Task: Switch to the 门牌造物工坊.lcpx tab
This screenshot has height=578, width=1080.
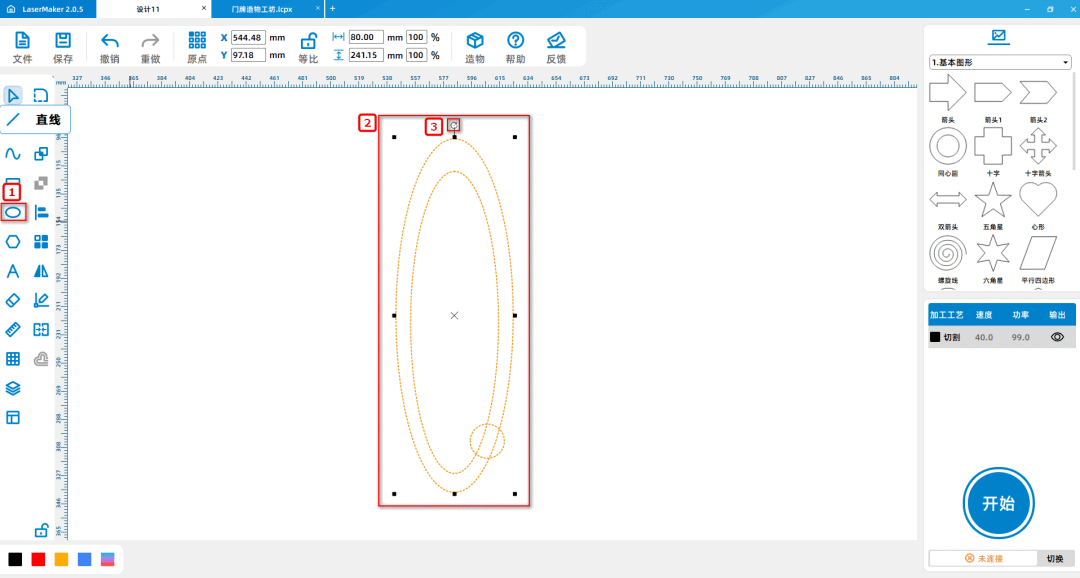Action: pyautogui.click(x=262, y=8)
